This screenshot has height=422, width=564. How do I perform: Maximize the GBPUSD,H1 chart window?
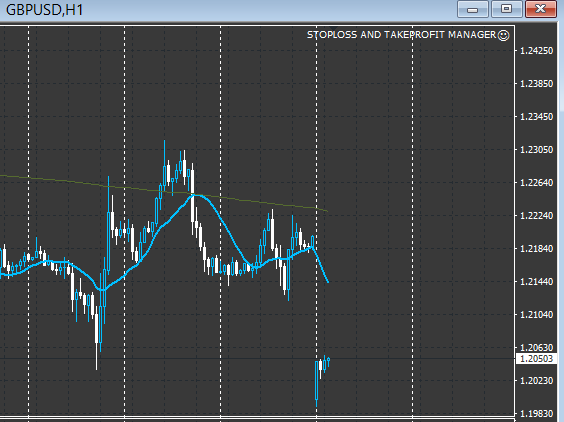[506, 9]
